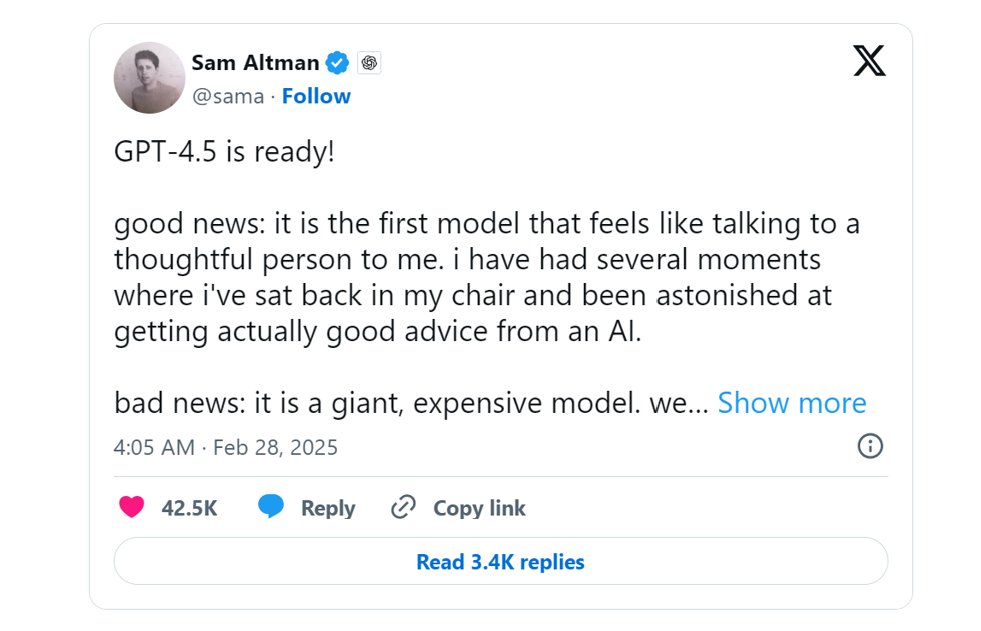Like the tweet with the heart icon

[131, 507]
